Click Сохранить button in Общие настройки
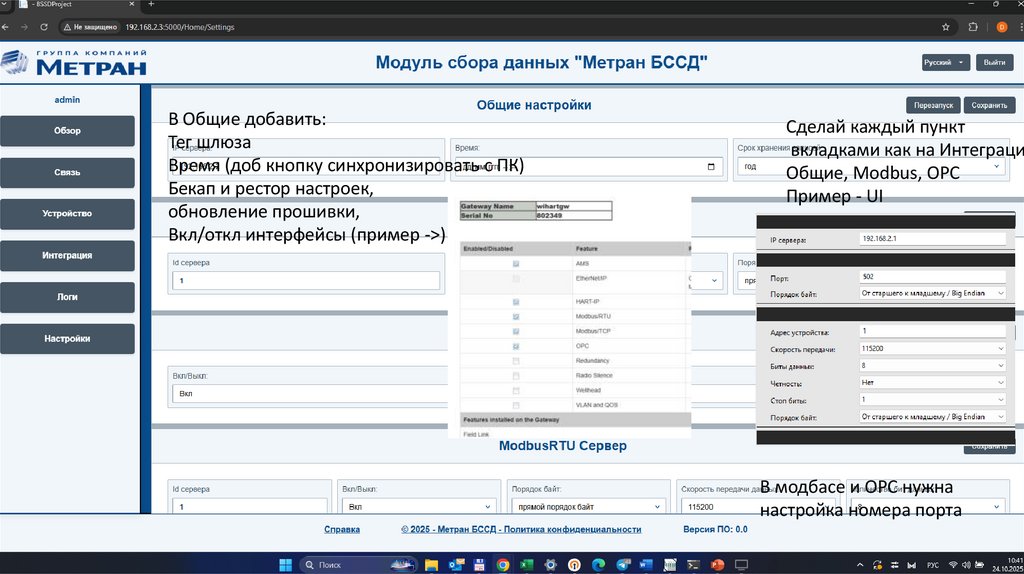This screenshot has height=574, width=1024. tap(989, 105)
